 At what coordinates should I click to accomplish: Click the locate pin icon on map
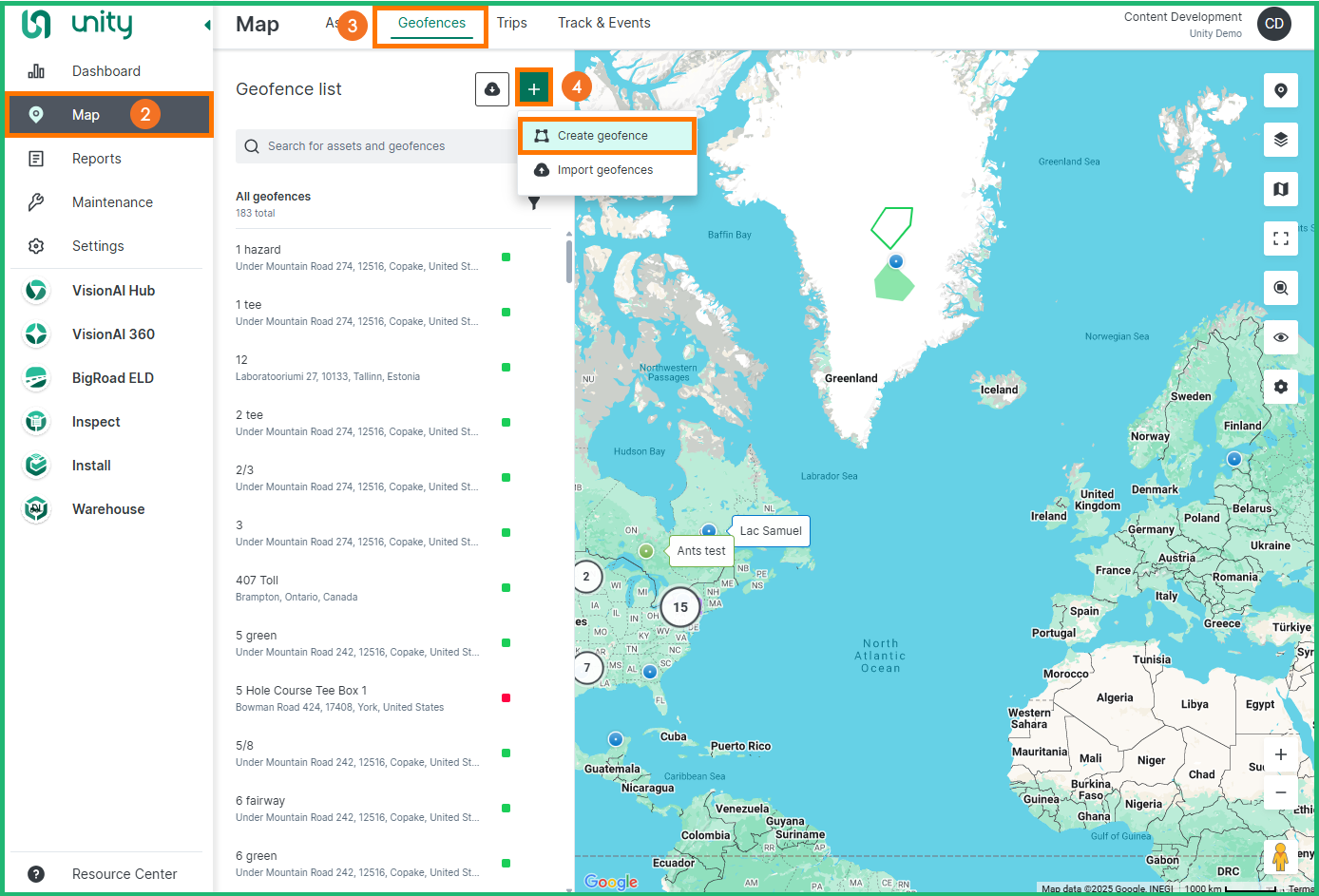pyautogui.click(x=1280, y=90)
